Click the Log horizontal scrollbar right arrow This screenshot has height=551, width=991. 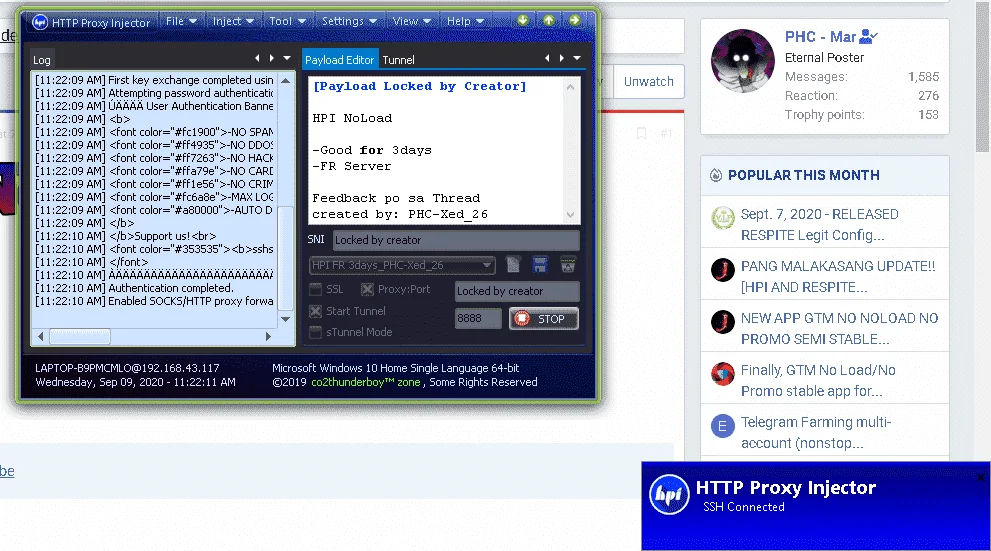point(268,337)
